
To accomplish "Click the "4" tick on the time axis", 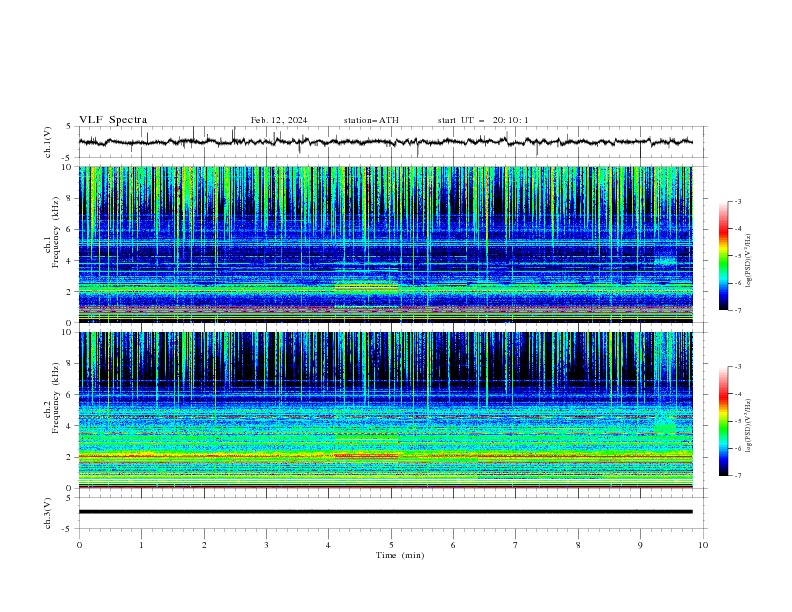I will point(329,545).
